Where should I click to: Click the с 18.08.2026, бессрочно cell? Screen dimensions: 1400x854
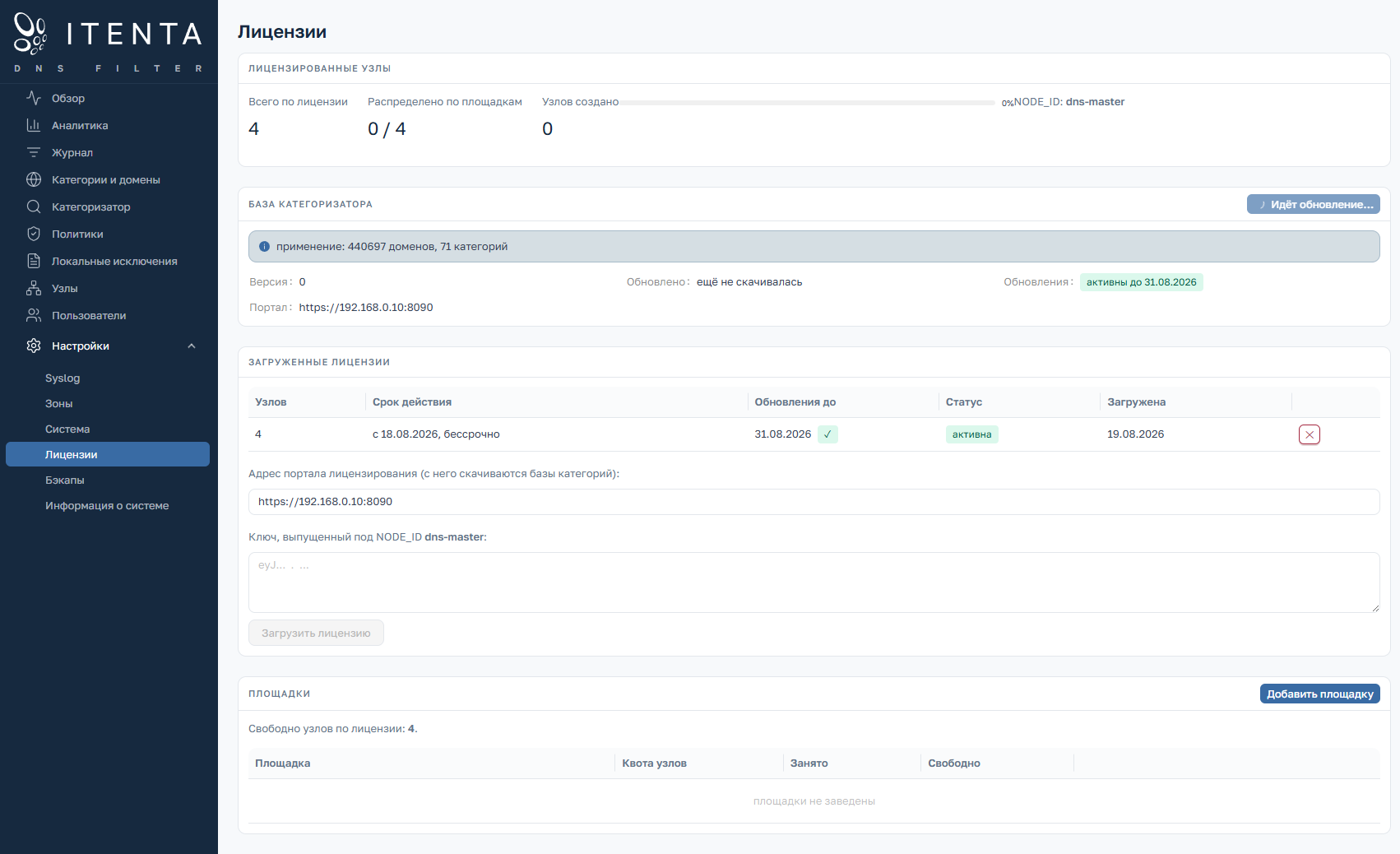pos(436,434)
